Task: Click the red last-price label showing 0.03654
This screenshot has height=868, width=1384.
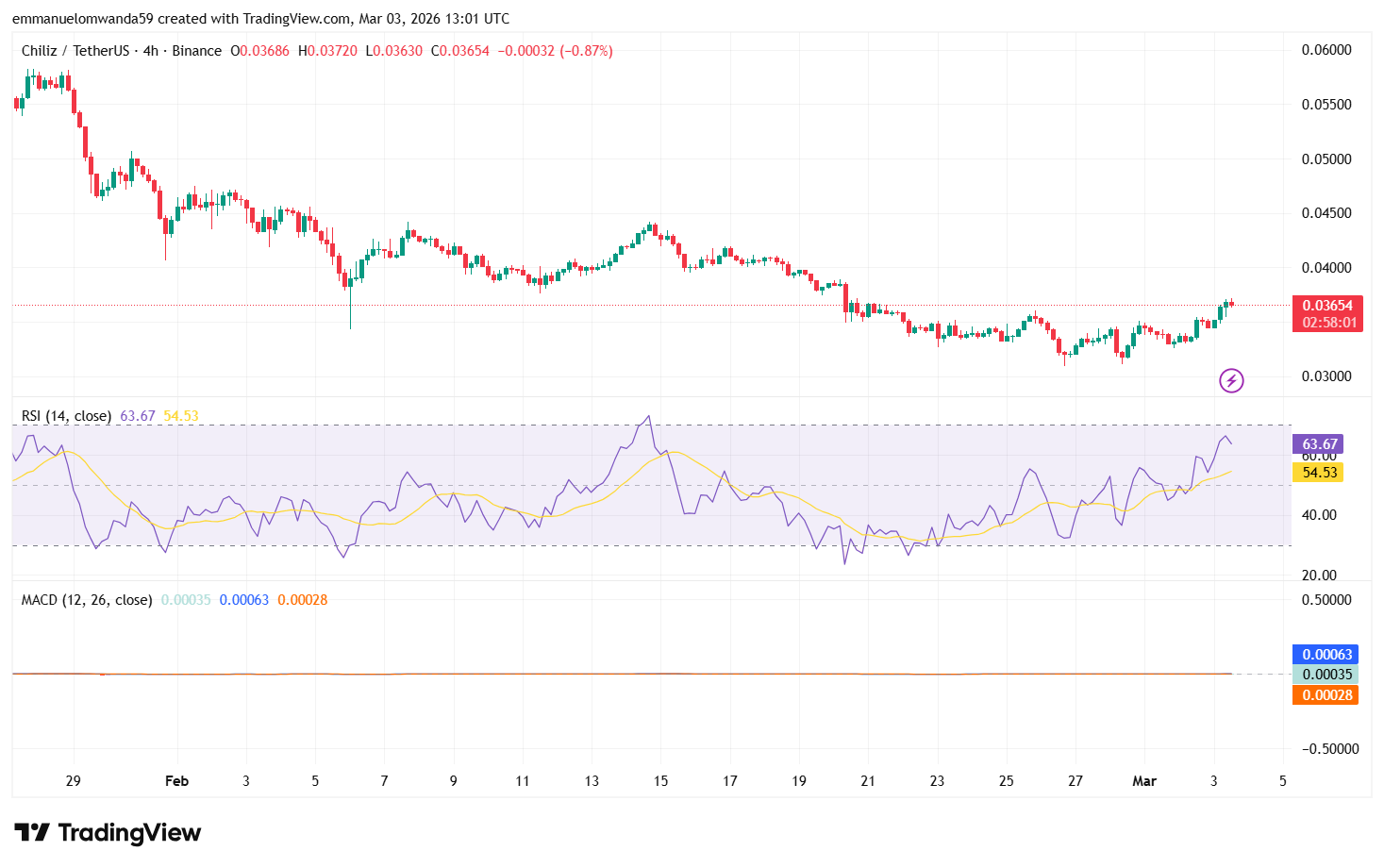Action: pyautogui.click(x=1328, y=305)
